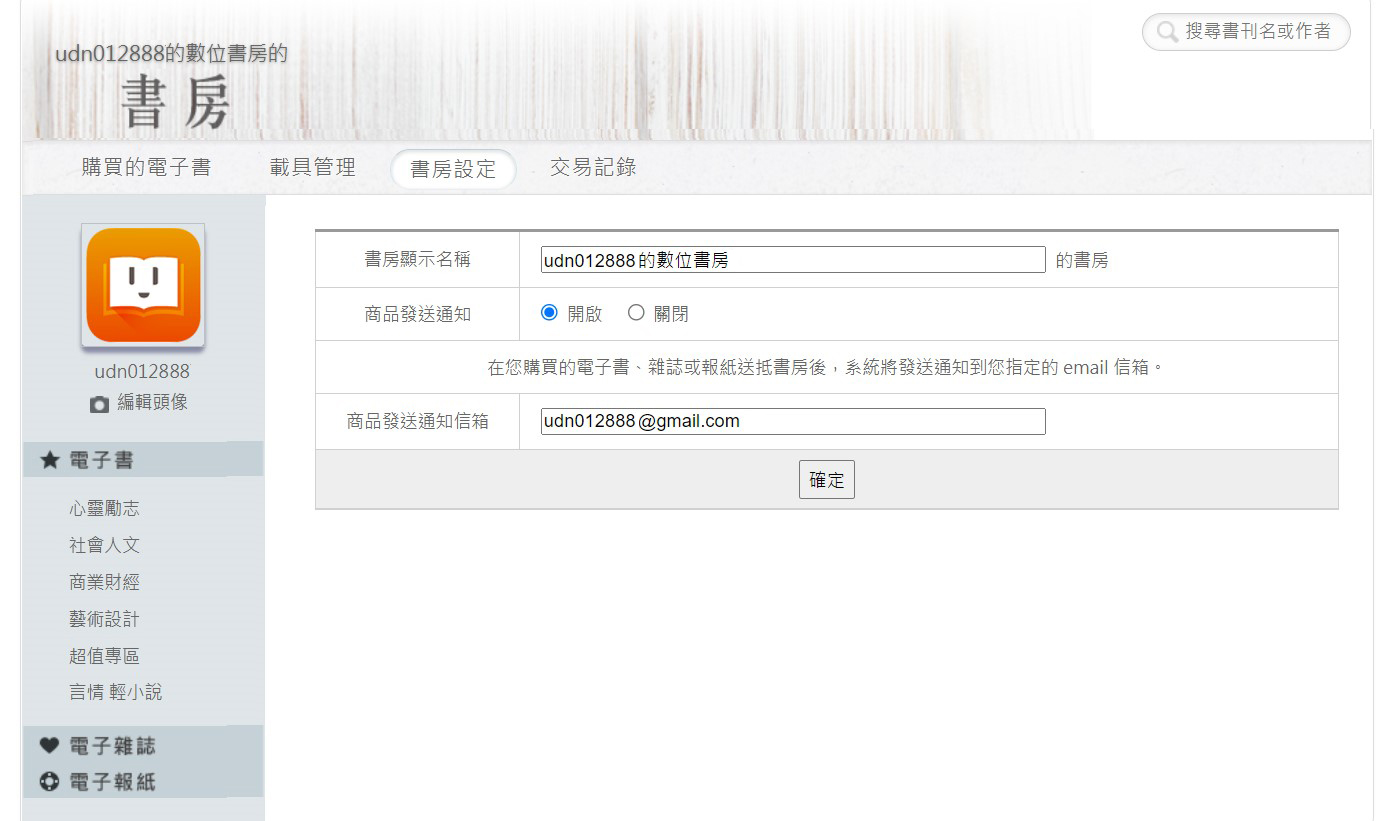Browse the 商業財經 category
Image resolution: width=1395 pixels, height=821 pixels.
[x=104, y=582]
